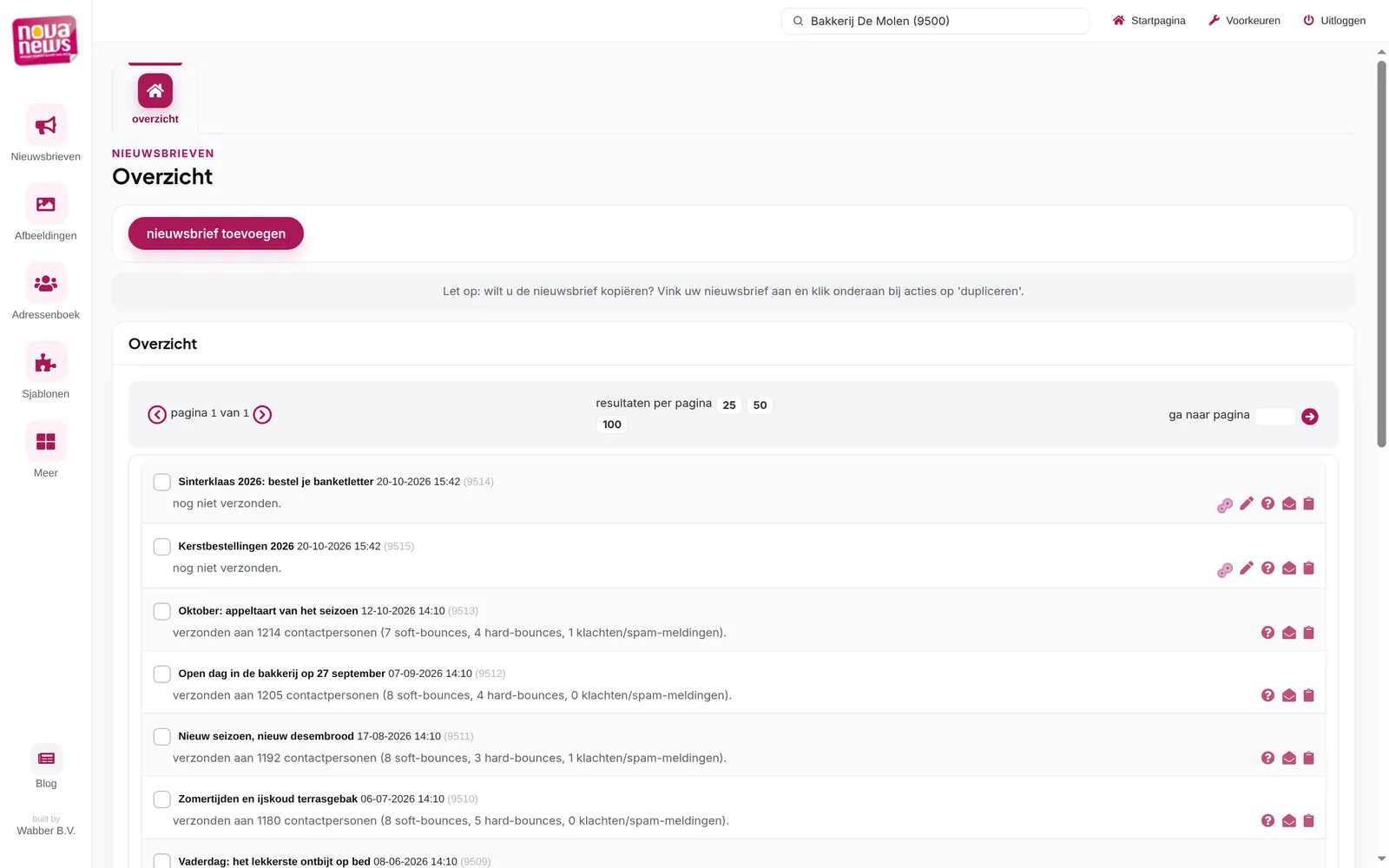This screenshot has height=868, width=1389.
Task: Open the Adressenboek people icon
Action: (x=46, y=283)
